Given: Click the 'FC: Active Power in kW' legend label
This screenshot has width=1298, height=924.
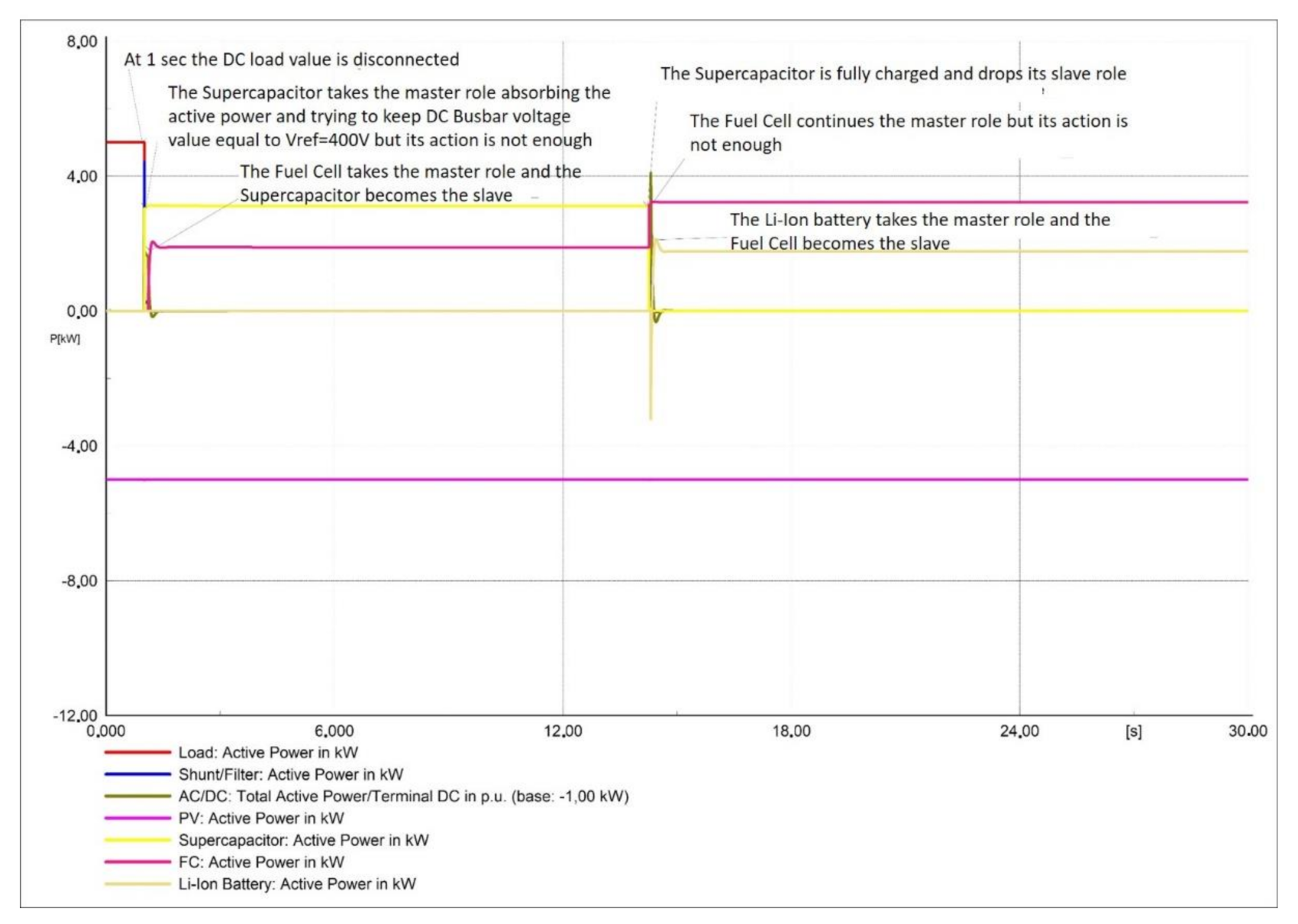Looking at the screenshot, I should pyautogui.click(x=261, y=862).
